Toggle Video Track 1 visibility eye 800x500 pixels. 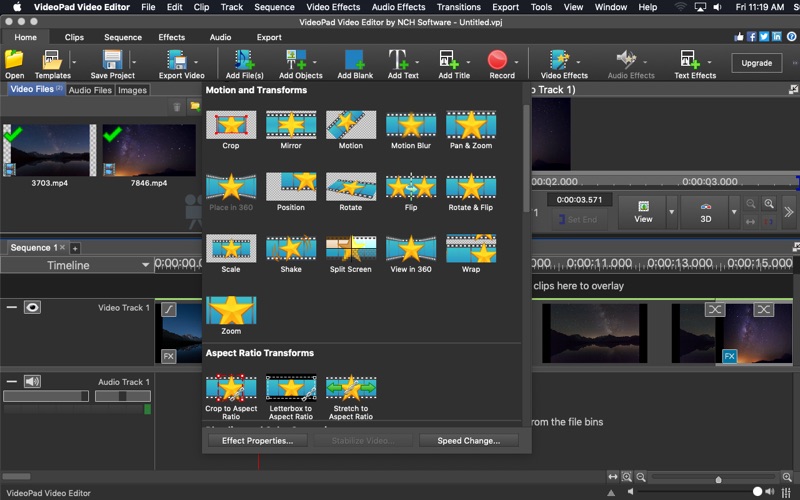(x=32, y=308)
